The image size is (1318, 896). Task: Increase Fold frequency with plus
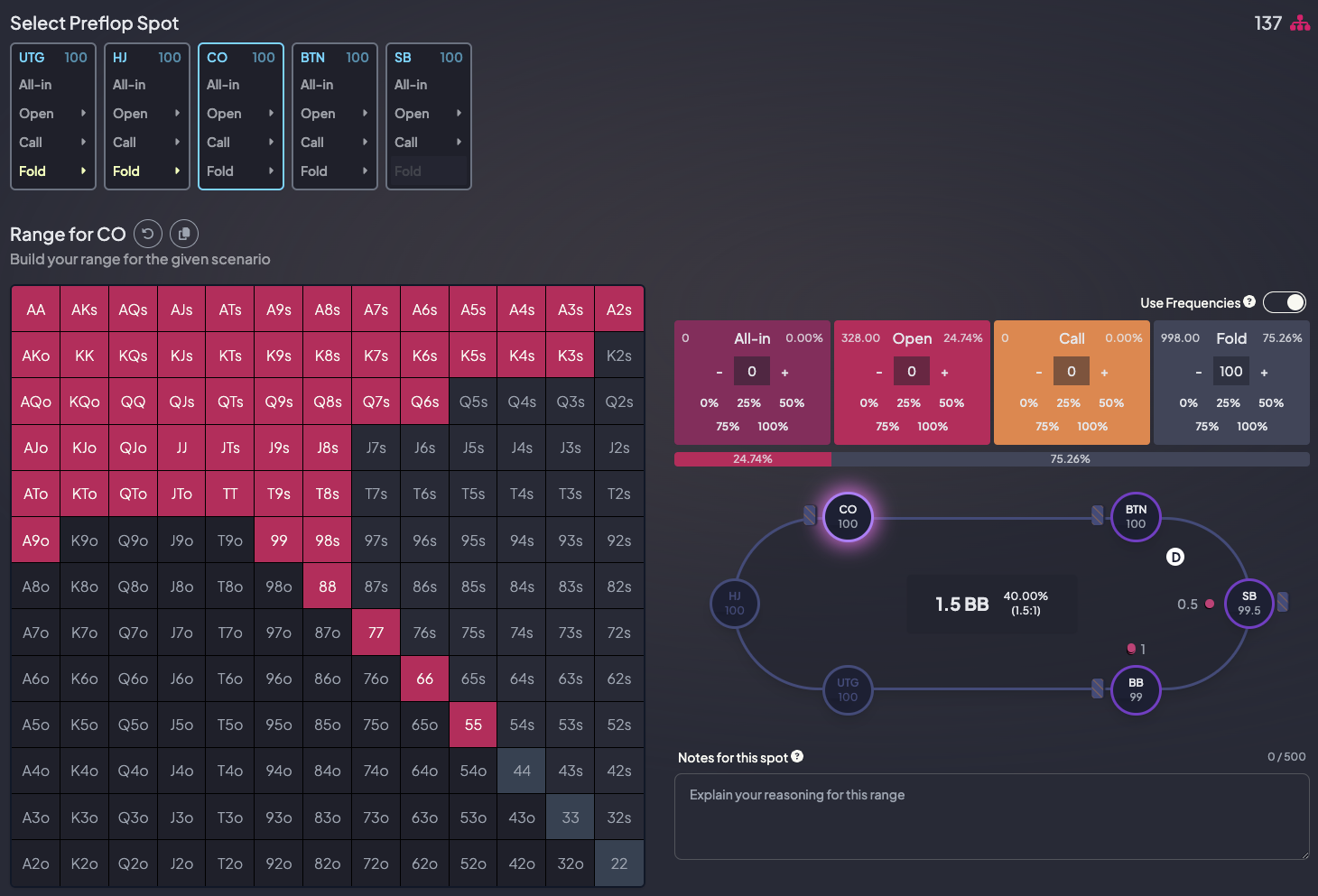1264,372
